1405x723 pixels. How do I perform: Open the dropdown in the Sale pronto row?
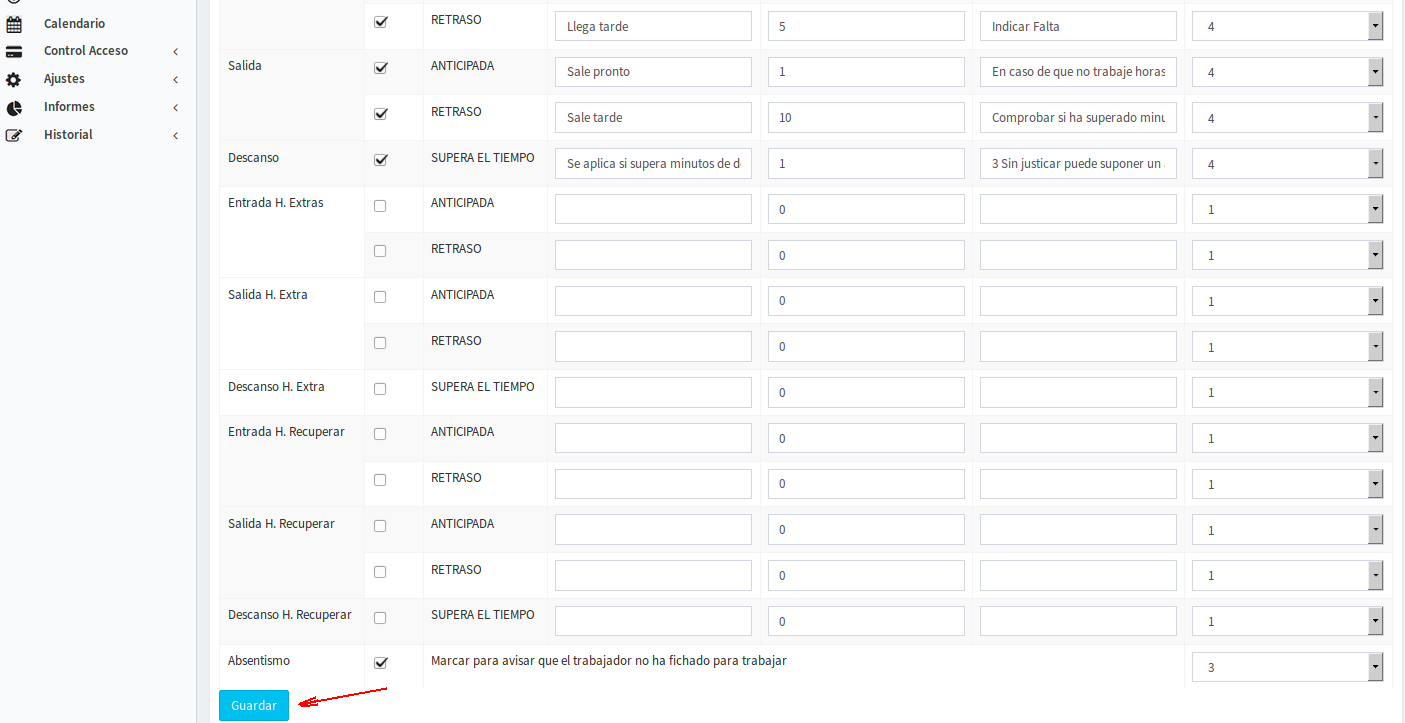pos(1288,72)
